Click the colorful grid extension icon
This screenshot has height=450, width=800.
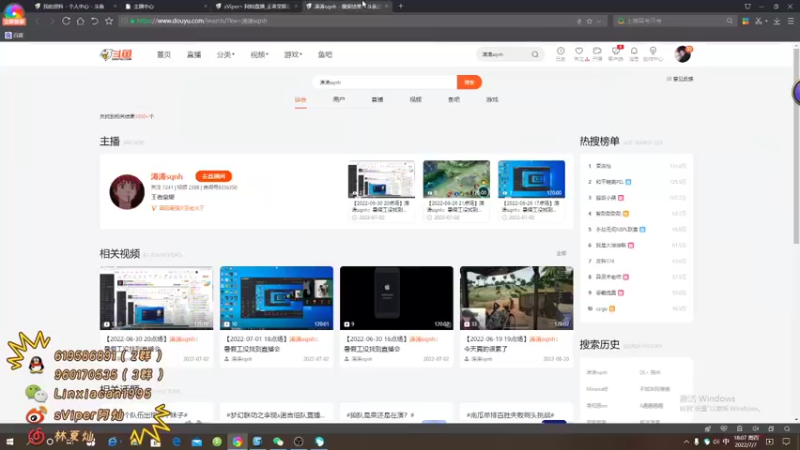(745, 21)
